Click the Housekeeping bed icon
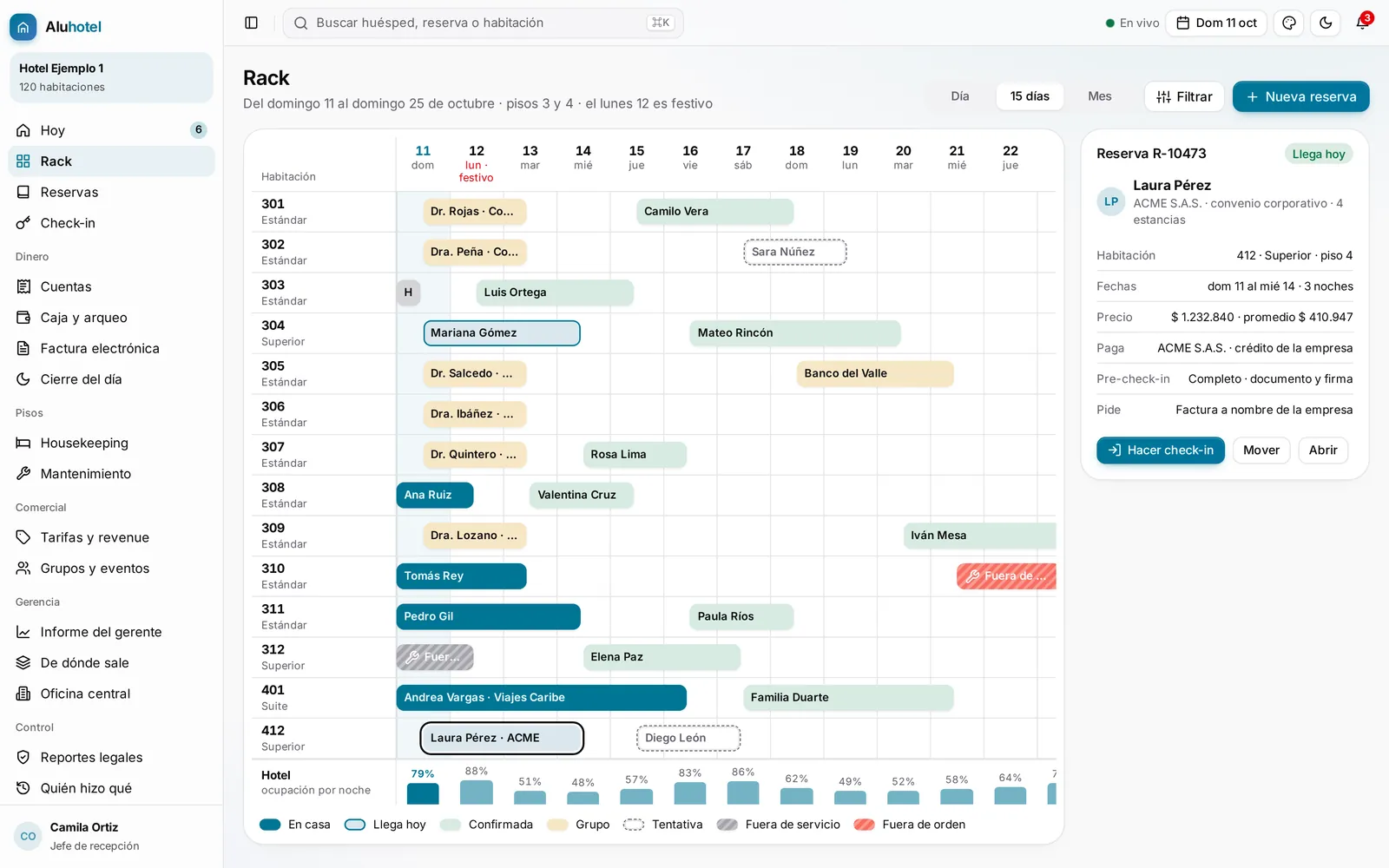Screen dimensions: 1389x868 click(x=23, y=443)
